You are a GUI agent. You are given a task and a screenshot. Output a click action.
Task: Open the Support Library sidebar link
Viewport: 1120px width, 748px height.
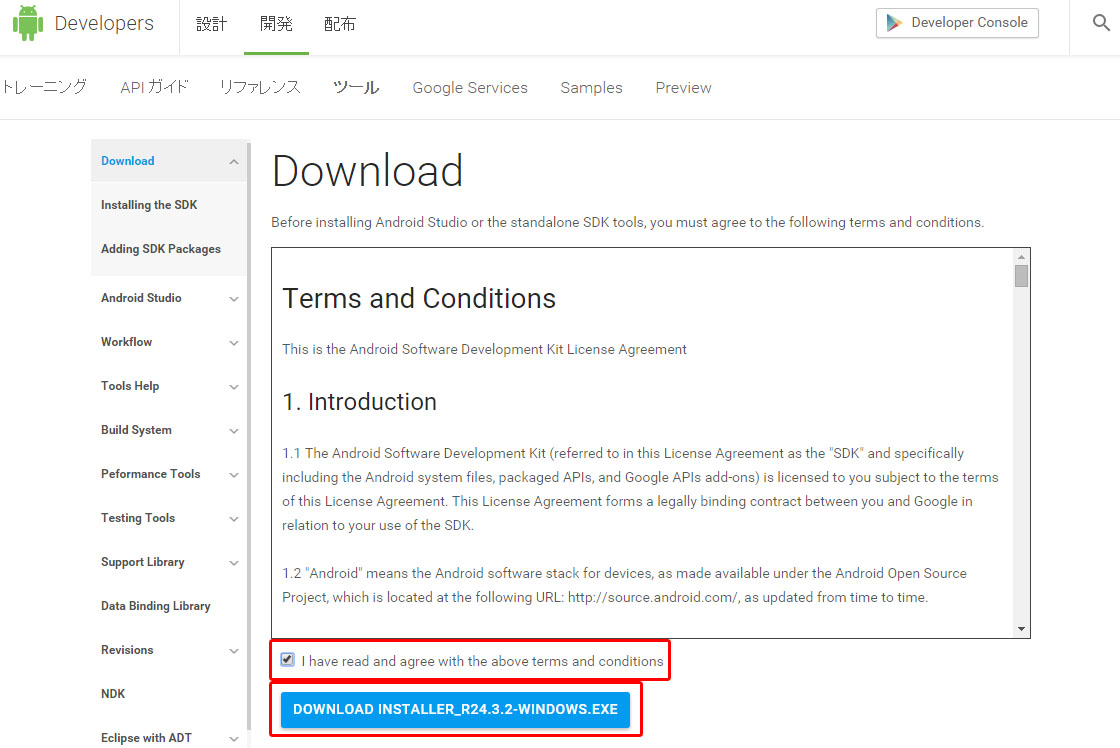coord(143,562)
